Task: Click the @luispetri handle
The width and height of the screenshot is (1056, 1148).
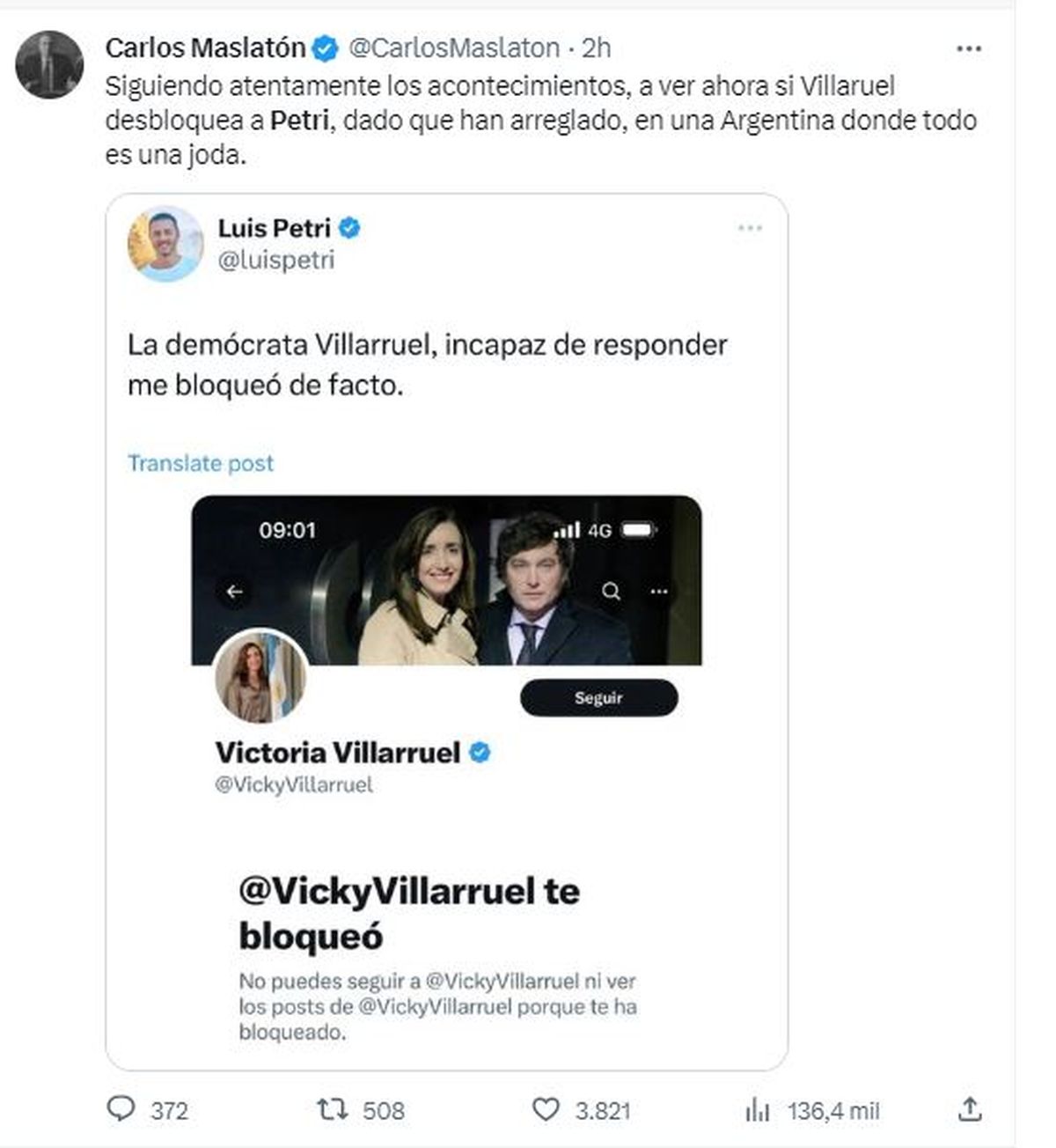Action: coord(276,261)
